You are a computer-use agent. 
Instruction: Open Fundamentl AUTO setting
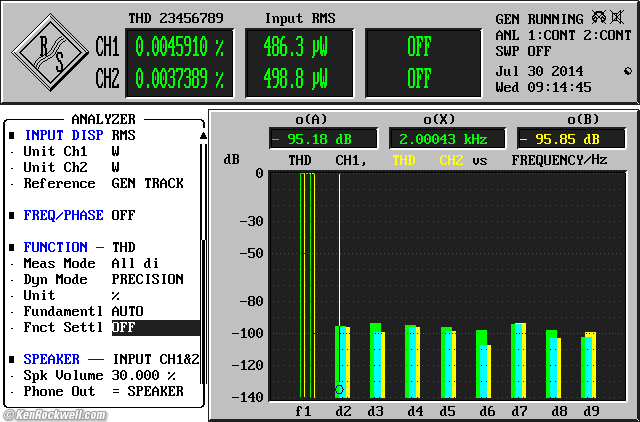pyautogui.click(x=127, y=311)
